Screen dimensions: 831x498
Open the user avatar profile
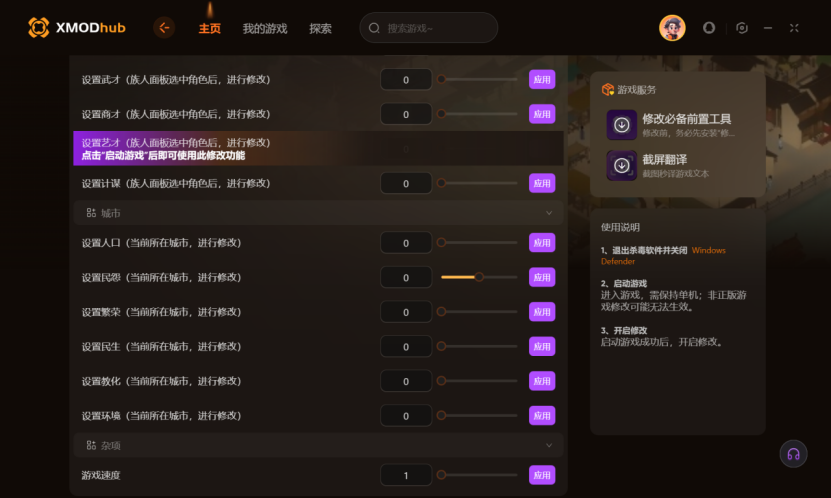tap(672, 28)
